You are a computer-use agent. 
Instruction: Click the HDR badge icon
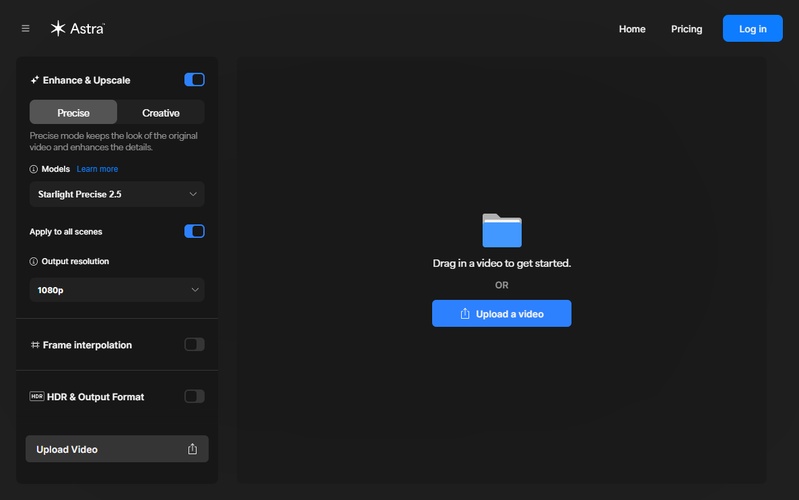(x=37, y=397)
